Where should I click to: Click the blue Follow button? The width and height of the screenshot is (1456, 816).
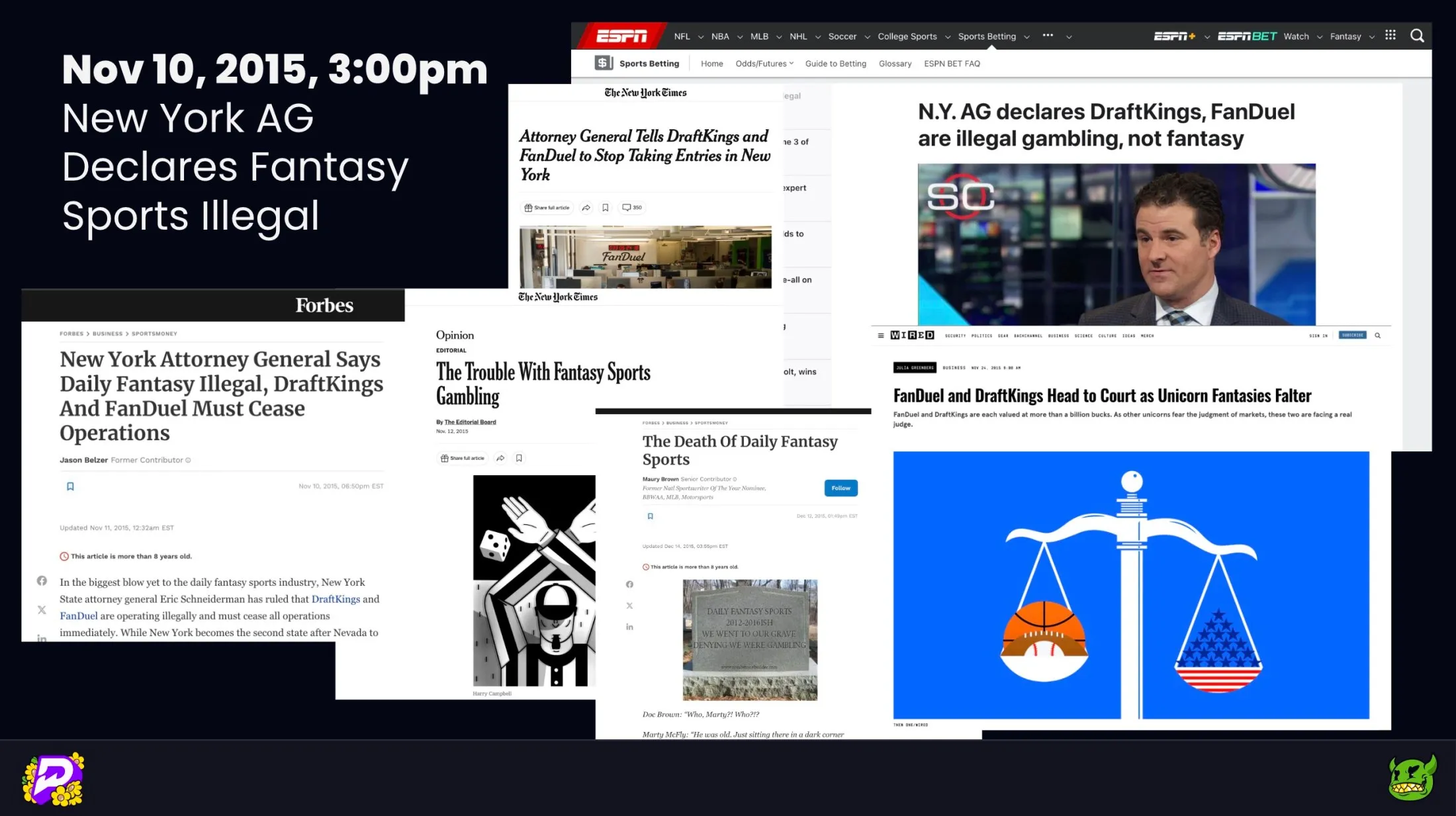(x=841, y=488)
